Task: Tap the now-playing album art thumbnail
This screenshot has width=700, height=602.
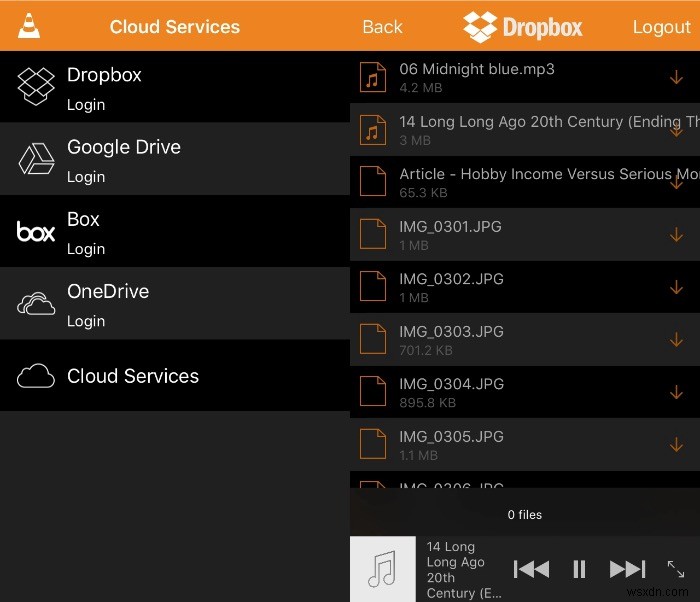Action: [383, 569]
